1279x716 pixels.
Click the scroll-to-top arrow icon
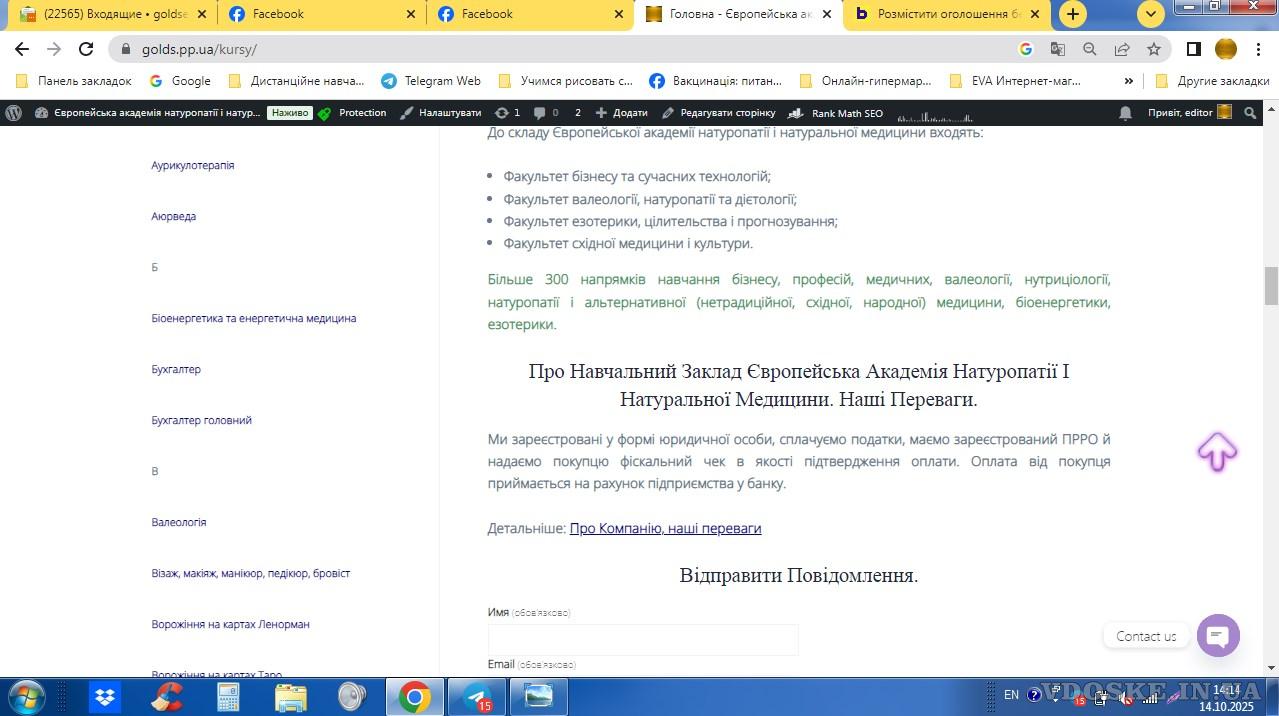pos(1217,451)
